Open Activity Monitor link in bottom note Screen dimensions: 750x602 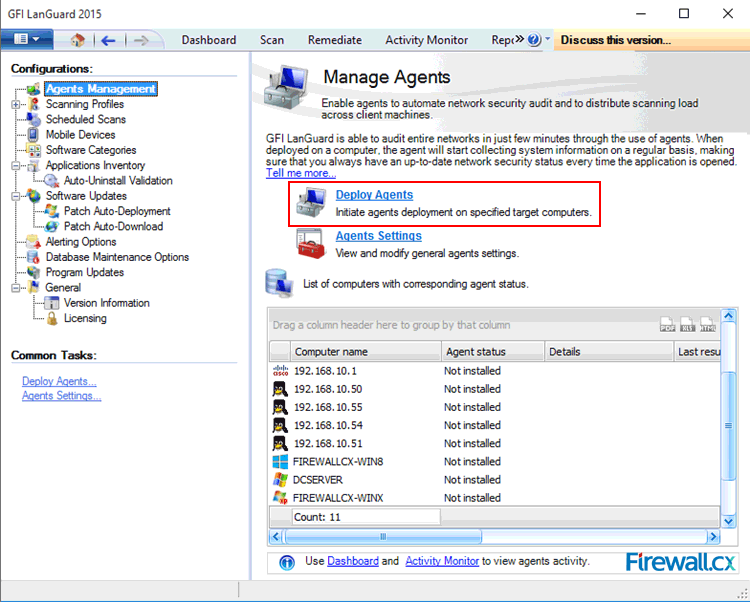442,561
